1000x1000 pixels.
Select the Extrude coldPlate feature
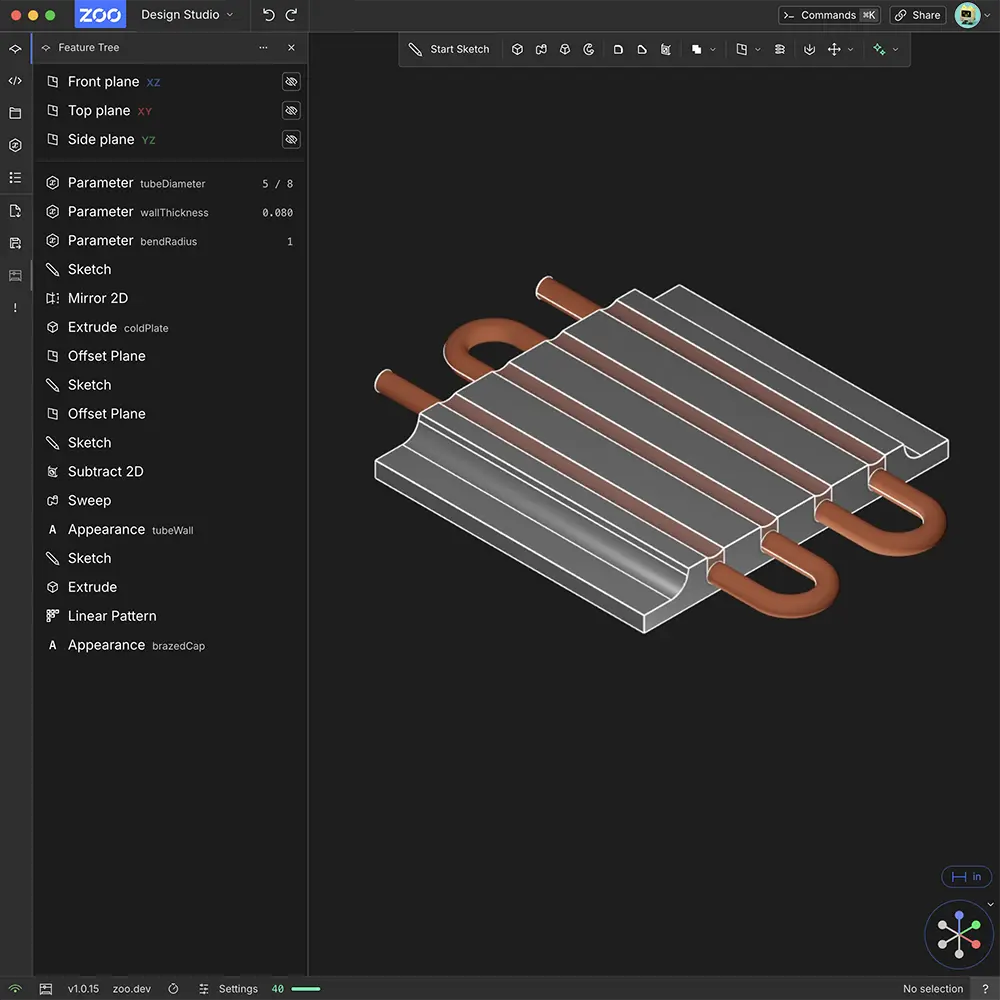117,327
